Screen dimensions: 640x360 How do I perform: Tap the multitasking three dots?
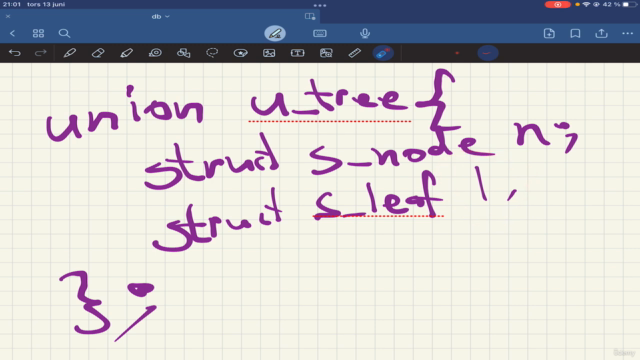[320, 5]
